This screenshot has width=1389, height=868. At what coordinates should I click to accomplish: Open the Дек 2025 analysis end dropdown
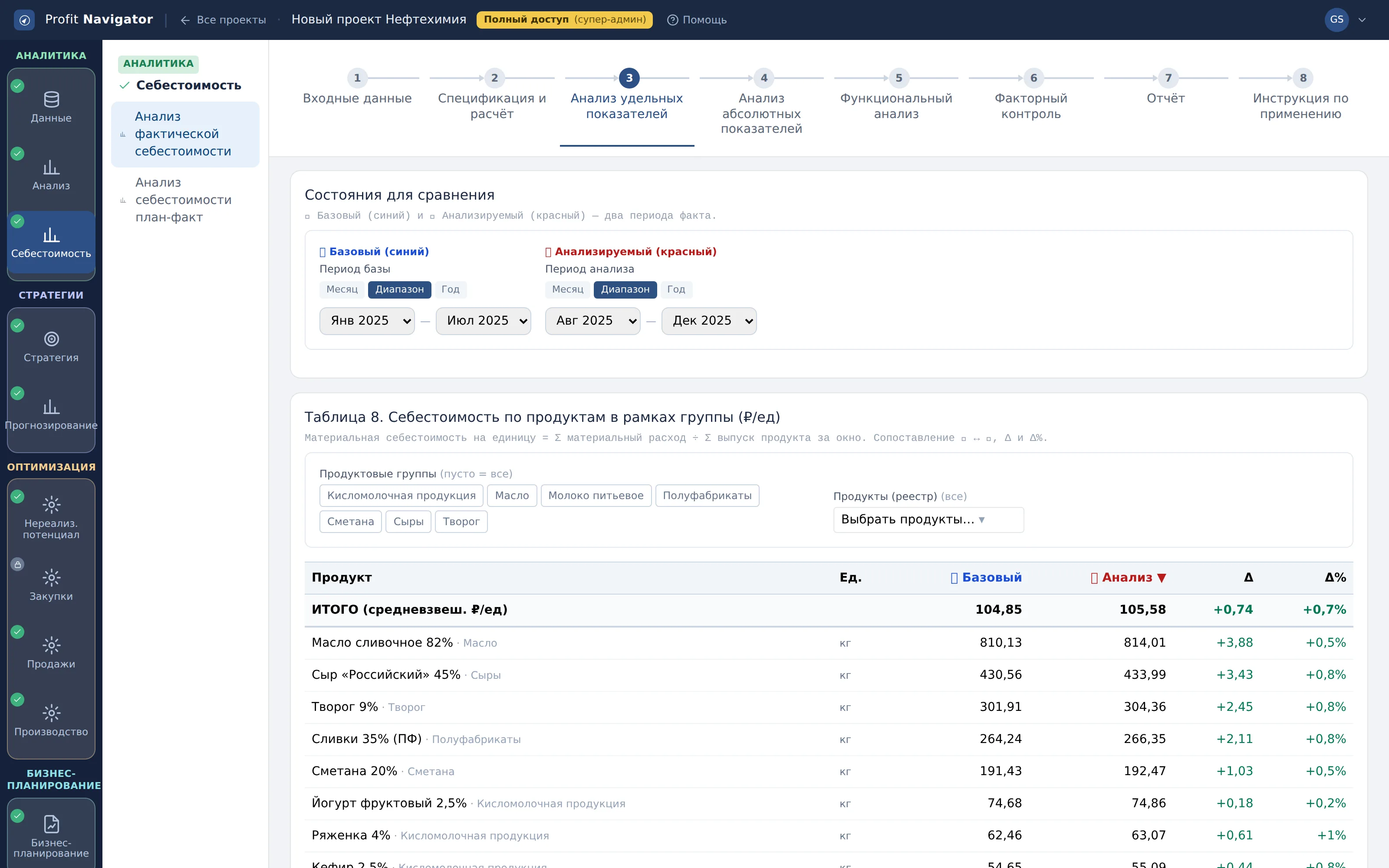(x=709, y=321)
